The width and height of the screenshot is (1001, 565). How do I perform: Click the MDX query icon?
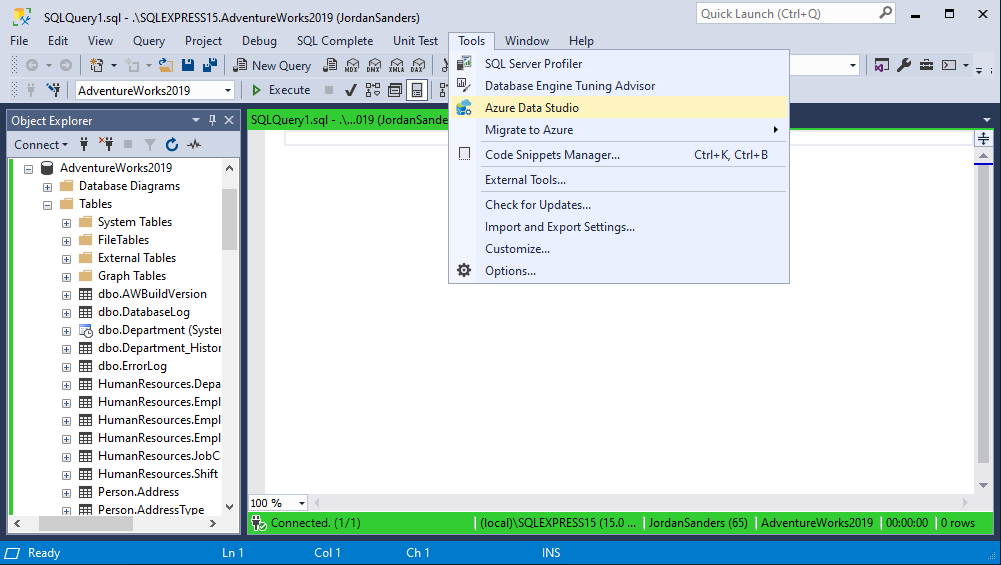pos(352,65)
